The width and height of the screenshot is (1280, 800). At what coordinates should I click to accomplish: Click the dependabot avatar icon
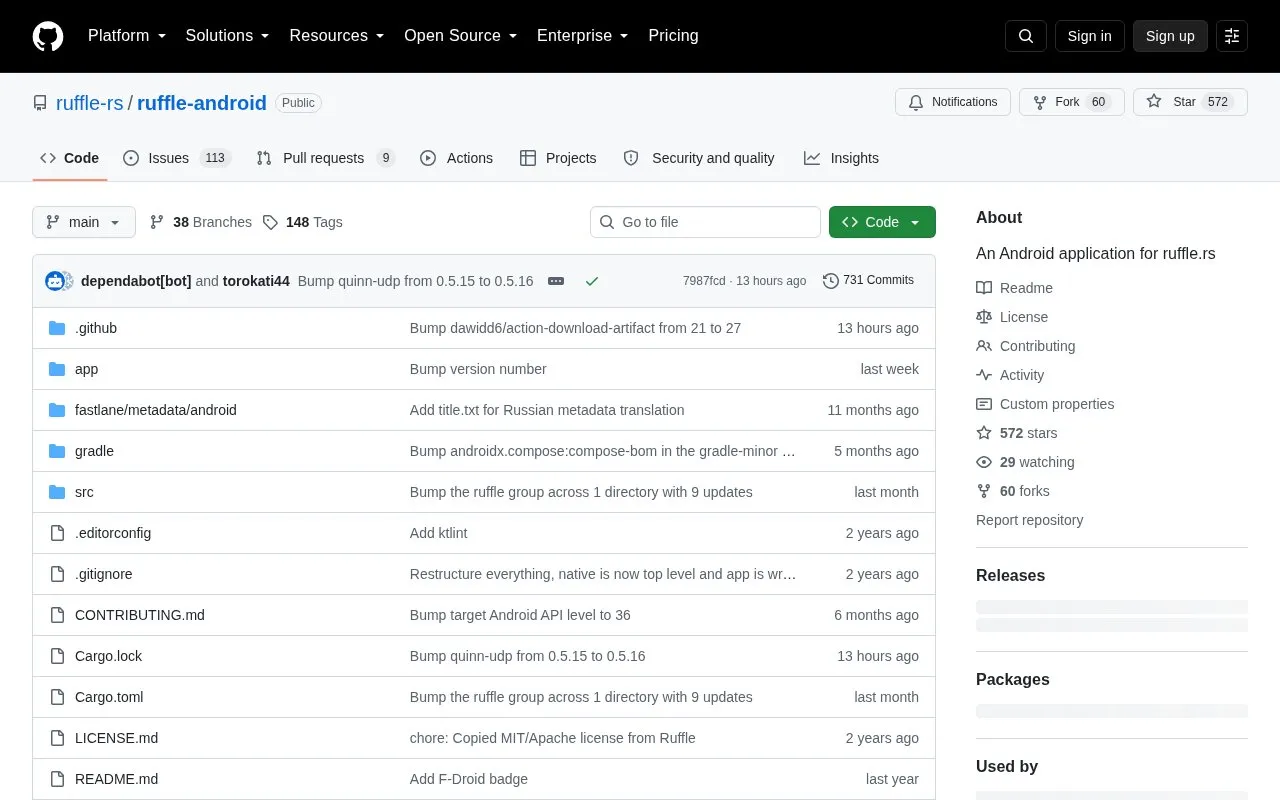(x=56, y=281)
